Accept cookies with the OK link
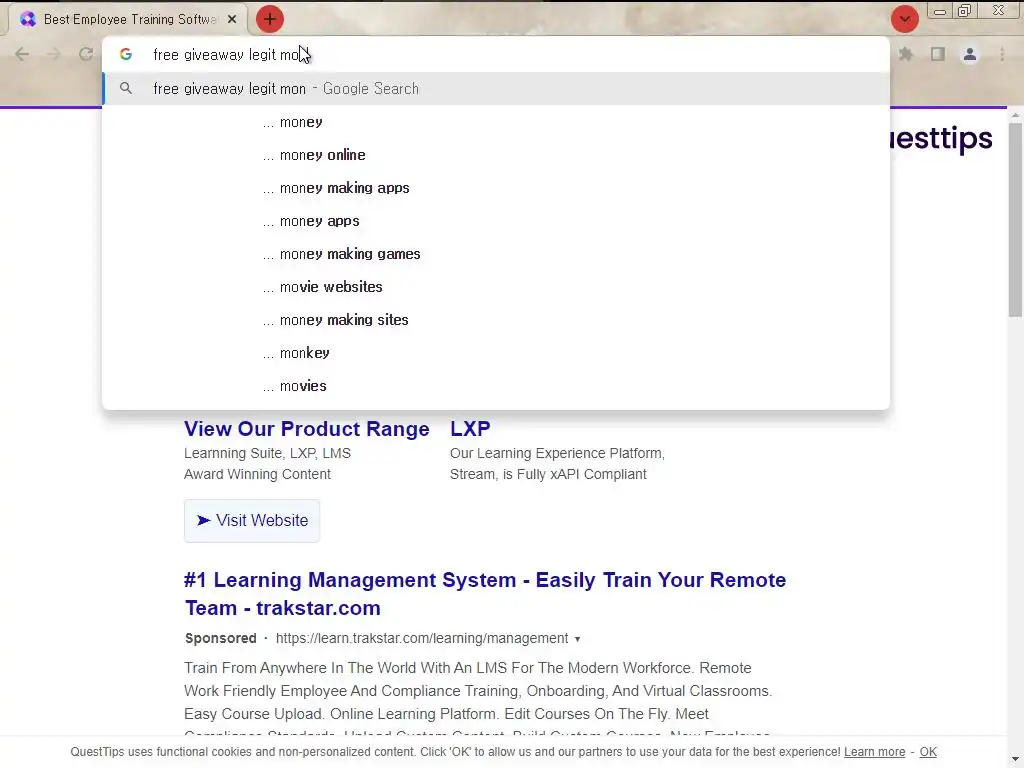The height and width of the screenshot is (768, 1024). pos(928,752)
